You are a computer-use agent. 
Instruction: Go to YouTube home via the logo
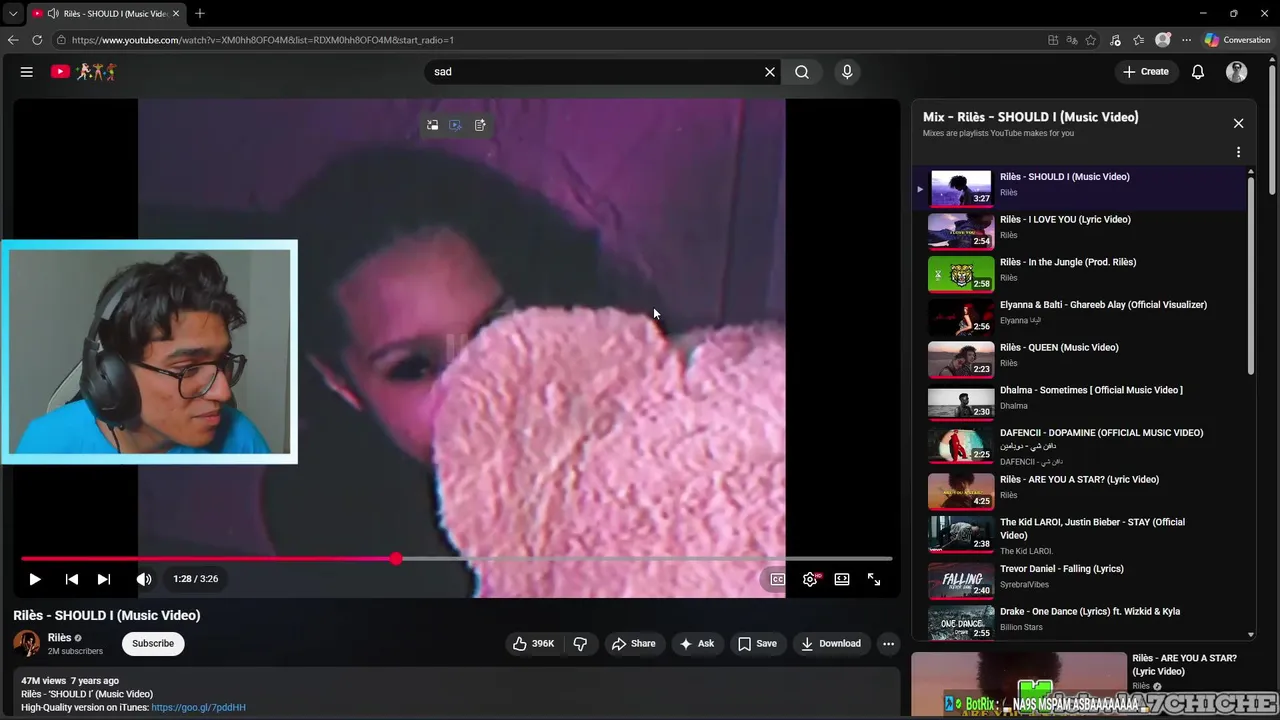[84, 72]
